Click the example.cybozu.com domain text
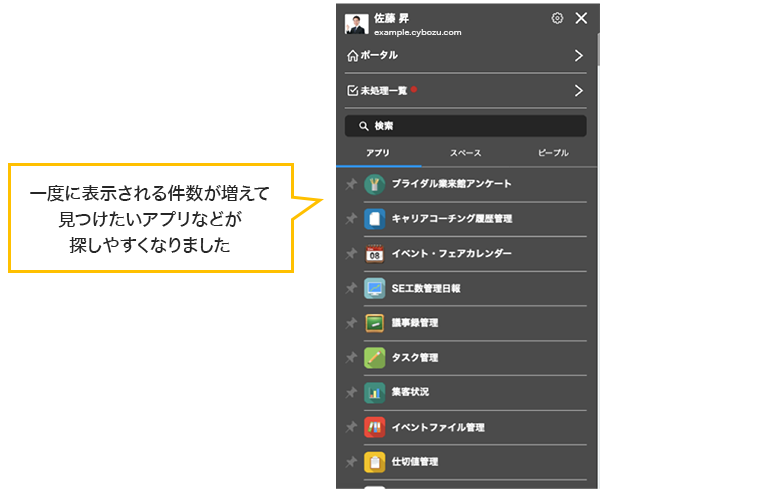 click(418, 32)
